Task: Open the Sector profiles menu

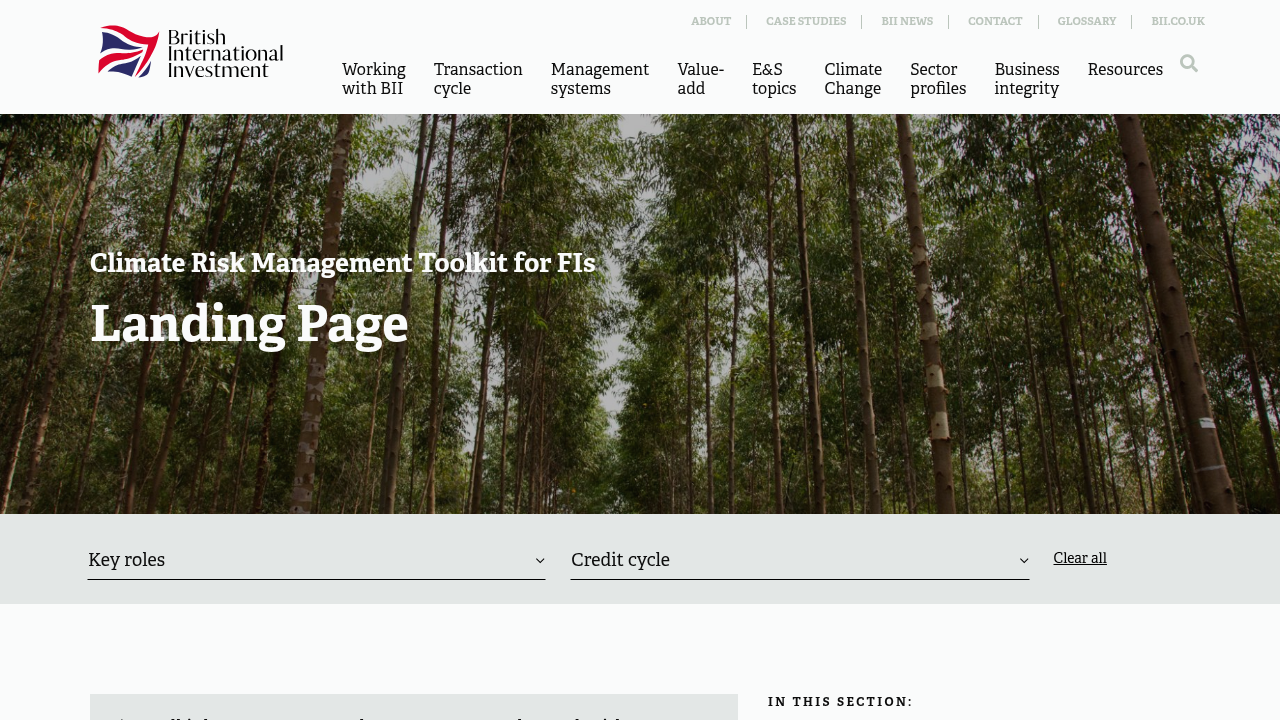Action: point(938,79)
